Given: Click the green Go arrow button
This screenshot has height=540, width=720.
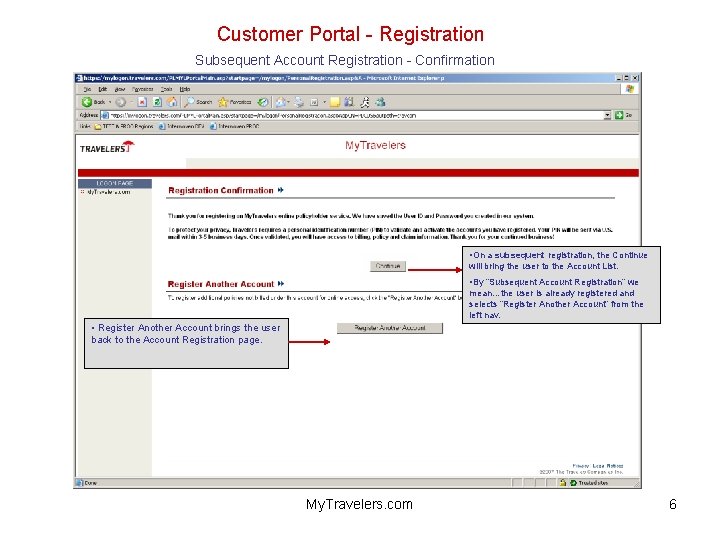Looking at the screenshot, I should click(x=619, y=115).
